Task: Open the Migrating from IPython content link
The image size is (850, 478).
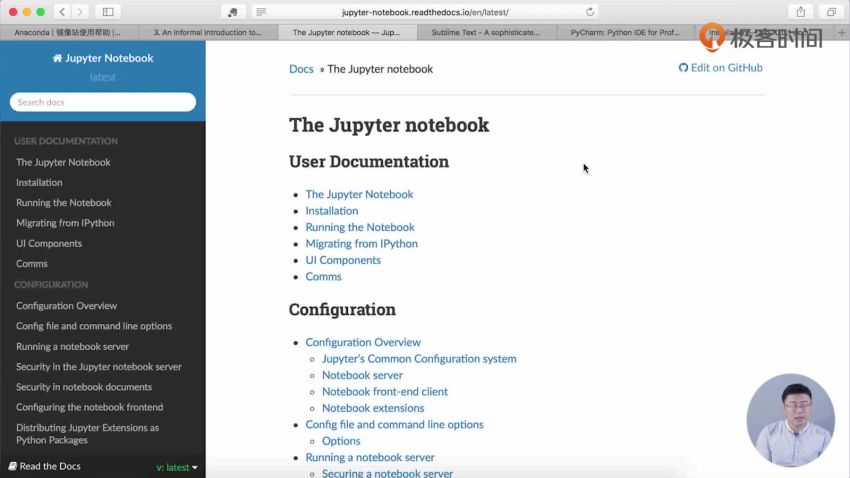Action: pyautogui.click(x=361, y=243)
